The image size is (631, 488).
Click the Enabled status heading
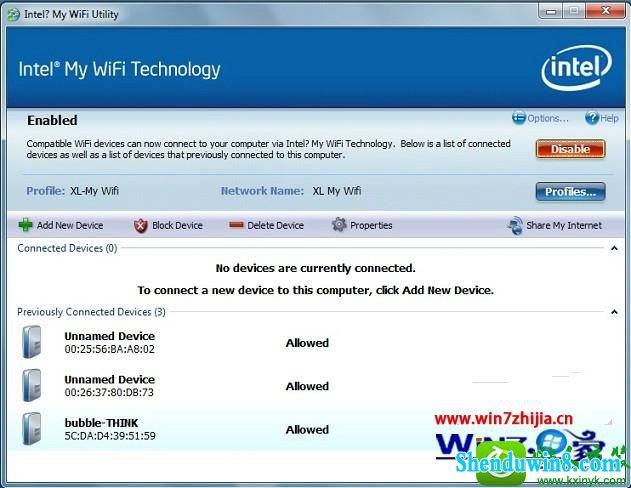click(52, 120)
